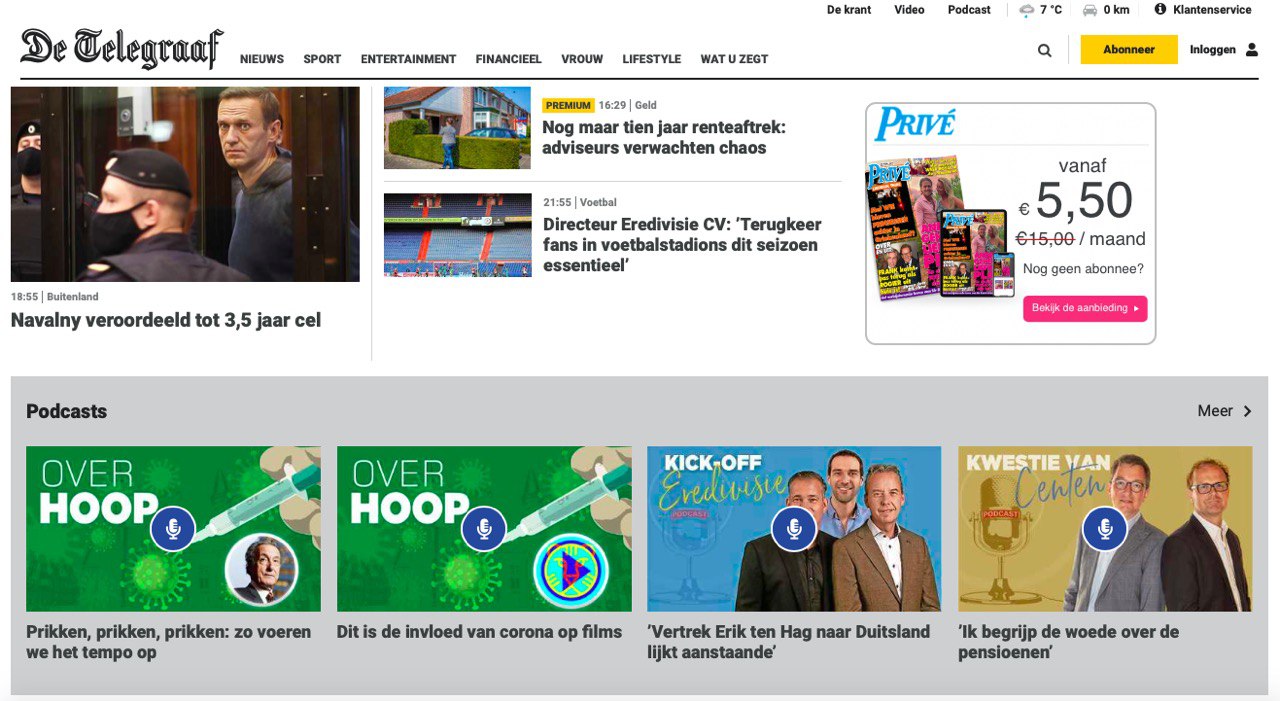Open podcast title 'Prikken, prikken, prikken: zo voeren'
The height and width of the screenshot is (701, 1280).
pyautogui.click(x=168, y=642)
